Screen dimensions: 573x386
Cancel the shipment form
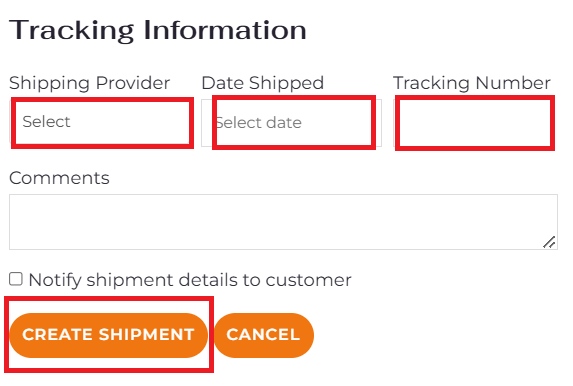263,335
